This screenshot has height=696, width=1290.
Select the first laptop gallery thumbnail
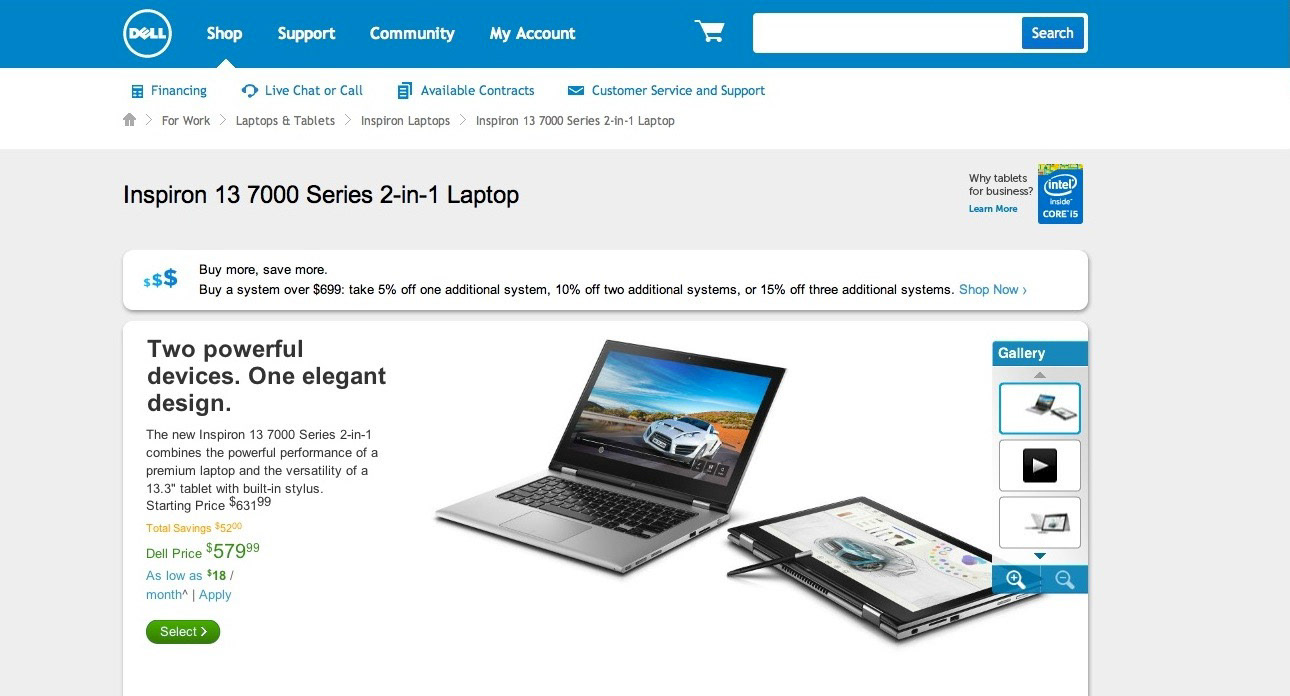coord(1040,408)
